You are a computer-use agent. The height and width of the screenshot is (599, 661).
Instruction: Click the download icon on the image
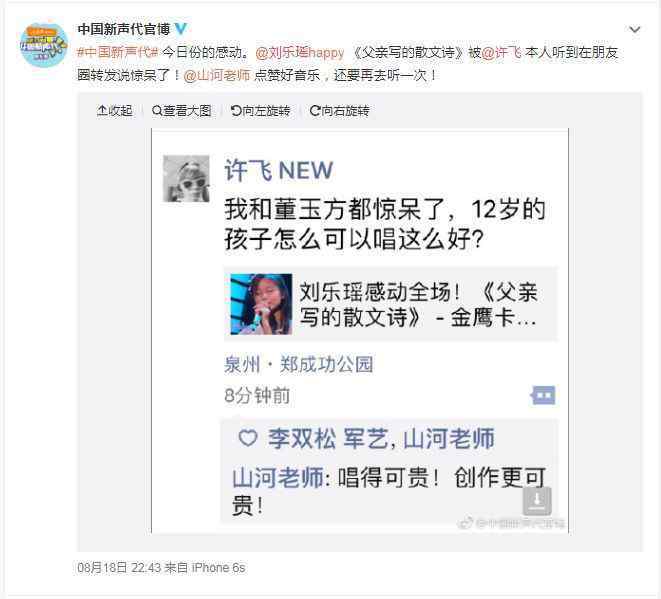(537, 501)
